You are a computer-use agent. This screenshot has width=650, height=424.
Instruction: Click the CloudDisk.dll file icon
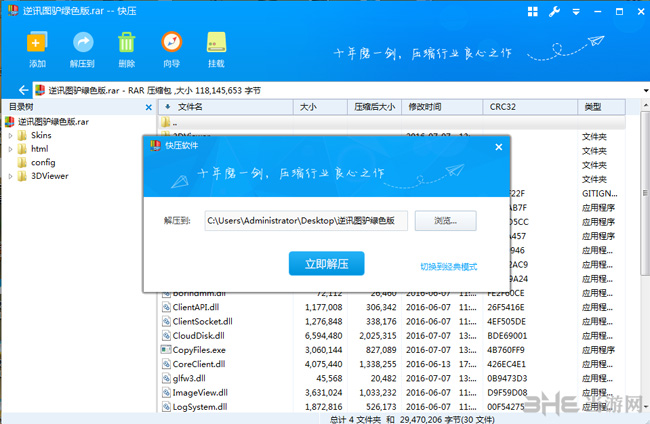pos(166,335)
